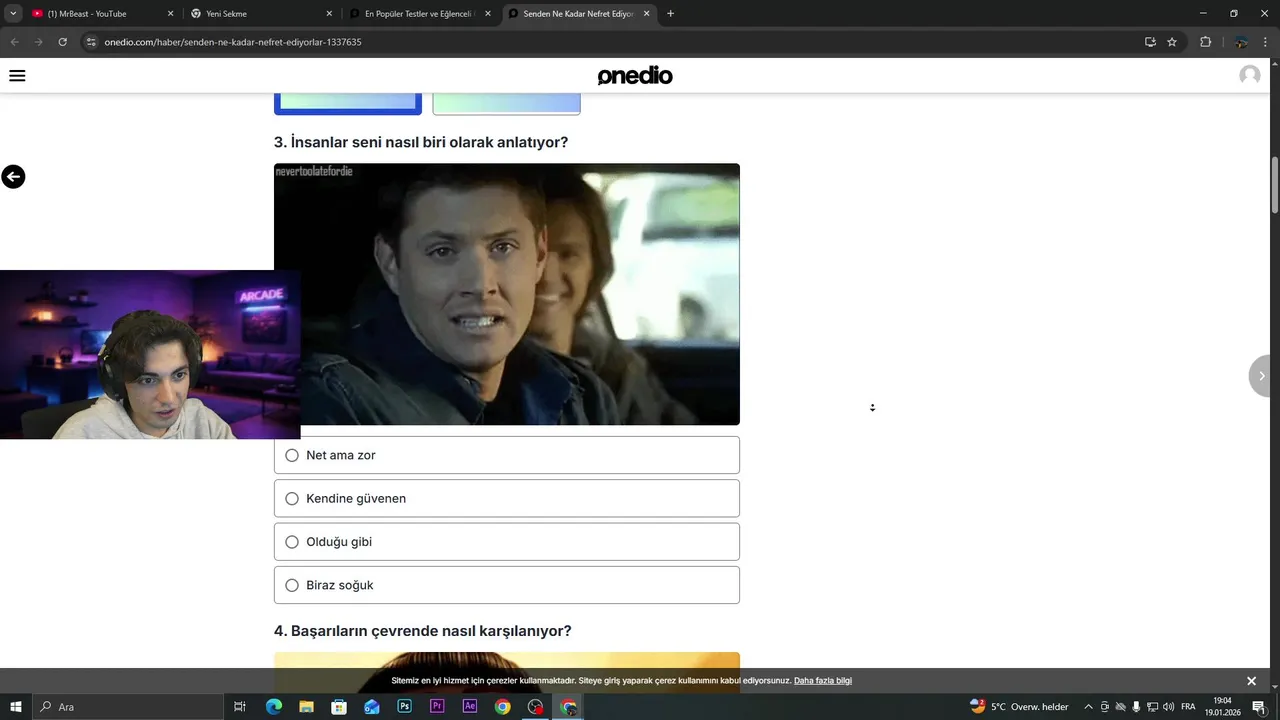Viewport: 1280px width, 720px height.
Task: Open the "Daha fazla bilgi" cookie link
Action: [823, 681]
